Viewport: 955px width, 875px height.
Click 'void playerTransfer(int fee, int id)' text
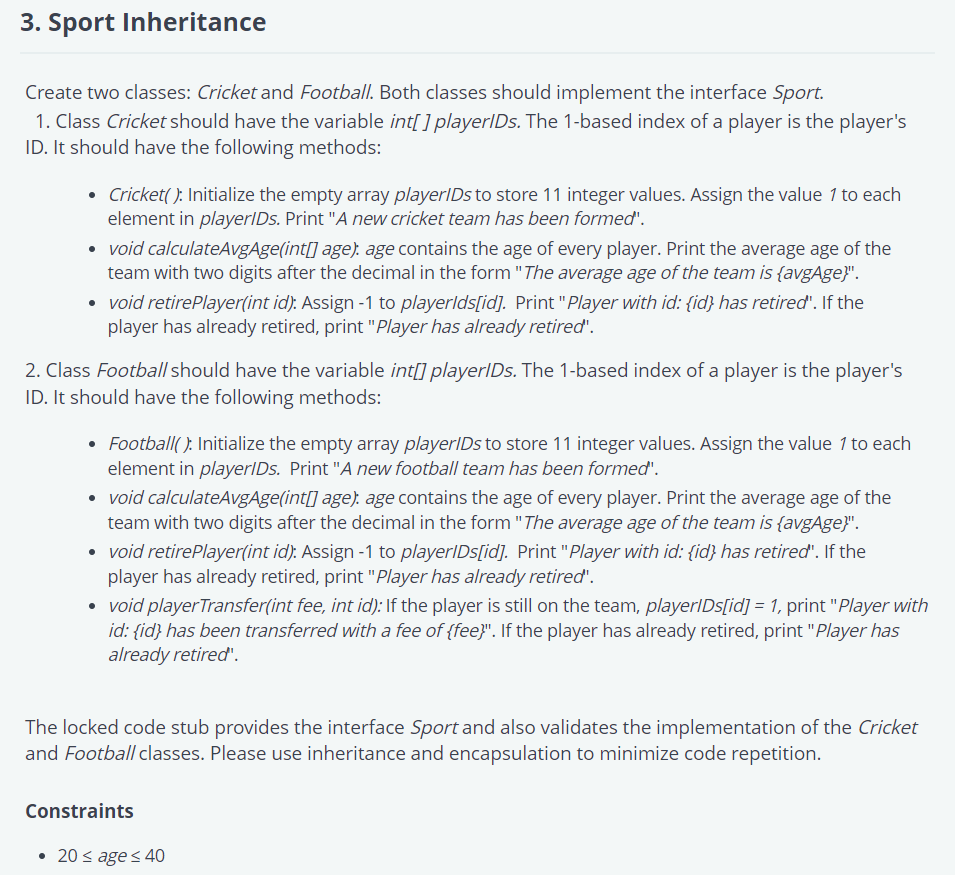click(244, 606)
